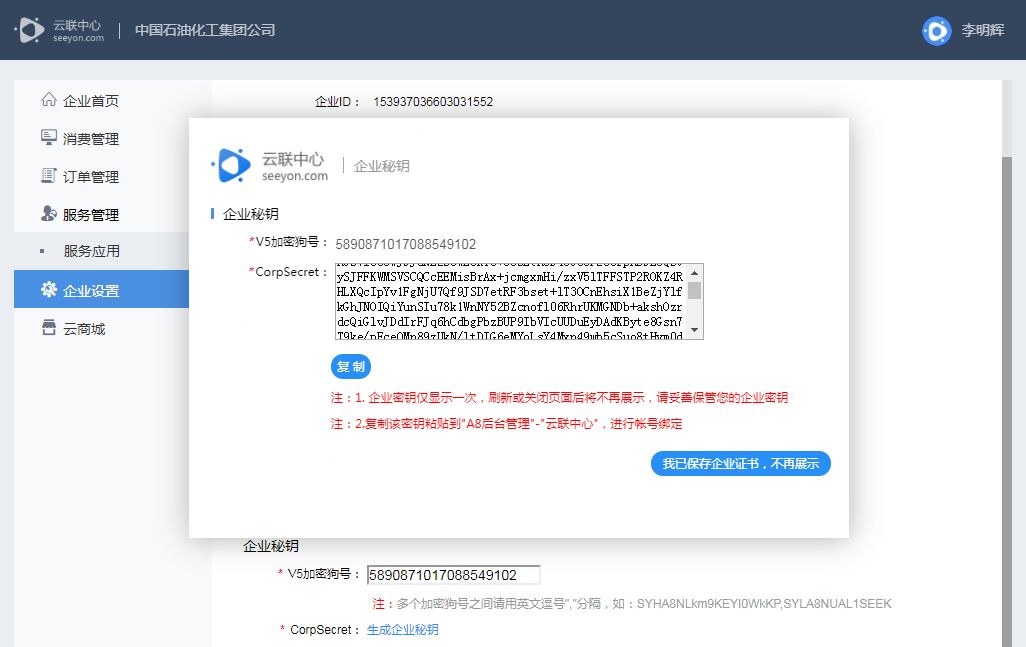Click the 企业秘钥 heading below the dialog

click(x=271, y=546)
